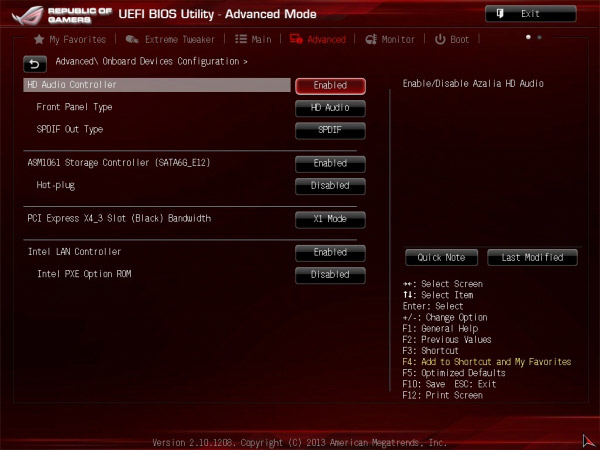This screenshot has width=600, height=450.
Task: Change PCI Express X4_3 X1 Mode option
Action: pyautogui.click(x=330, y=220)
